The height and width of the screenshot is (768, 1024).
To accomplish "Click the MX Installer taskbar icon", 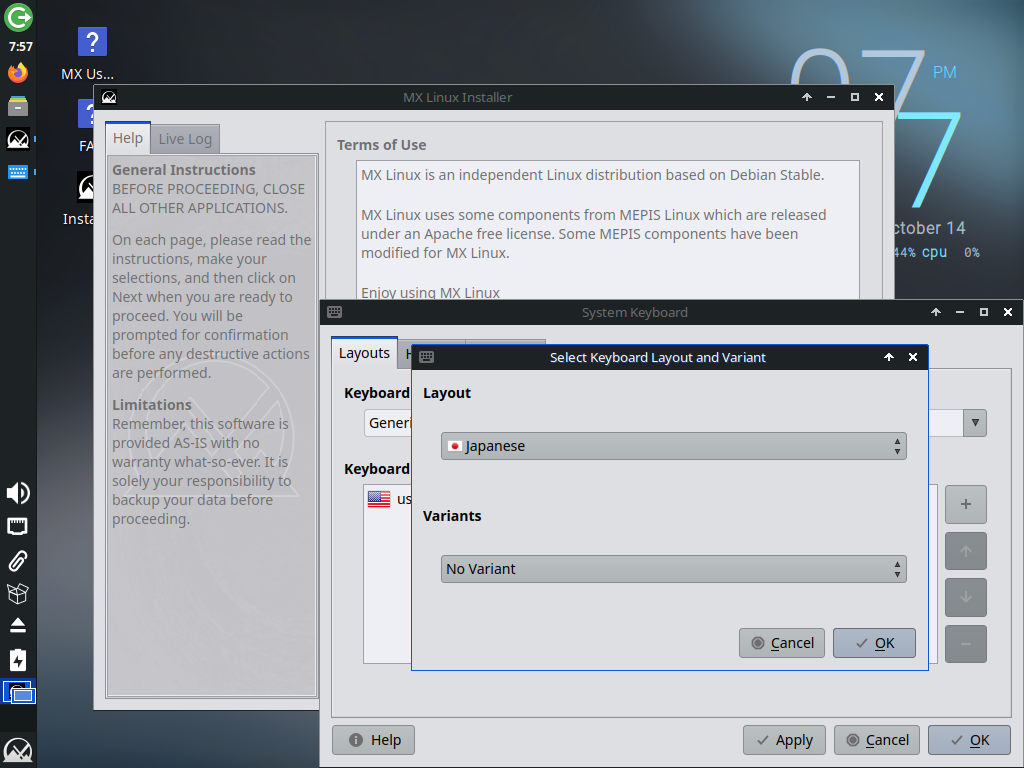I will click(x=18, y=139).
